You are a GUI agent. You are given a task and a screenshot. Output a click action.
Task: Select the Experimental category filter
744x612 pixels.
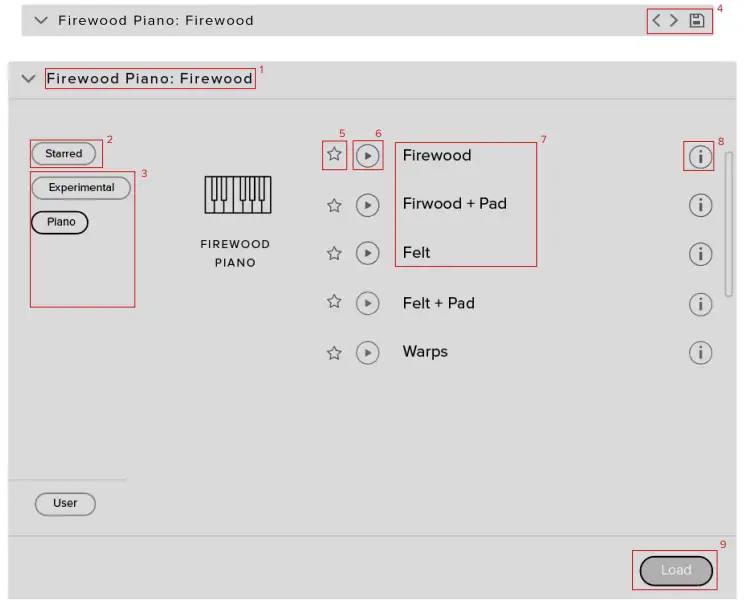point(81,188)
